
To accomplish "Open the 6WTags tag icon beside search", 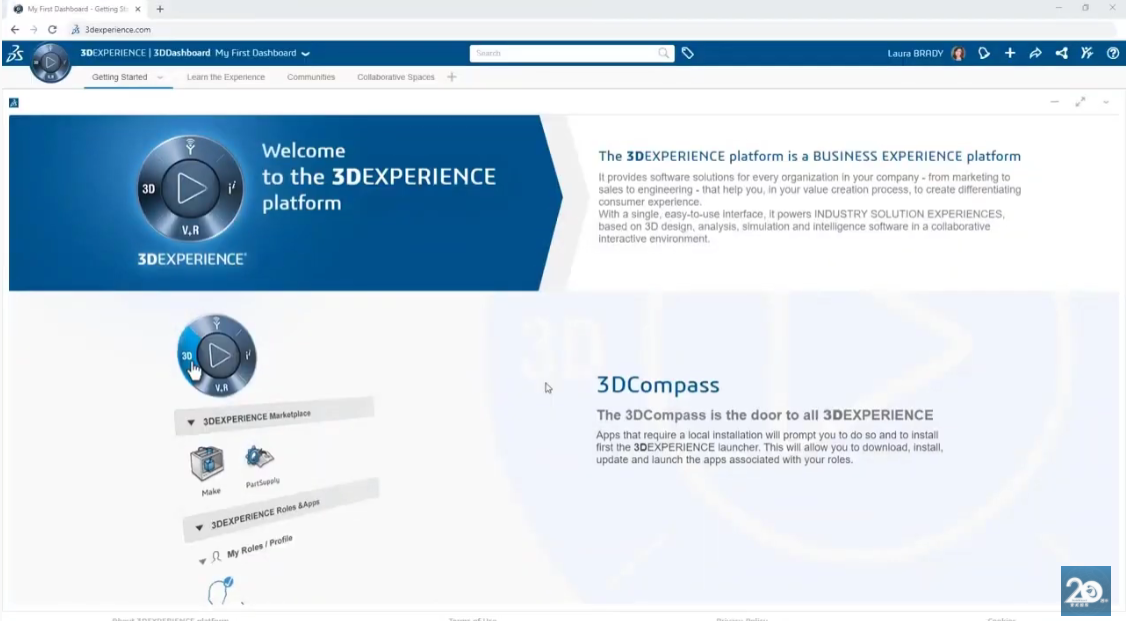I will [x=687, y=53].
